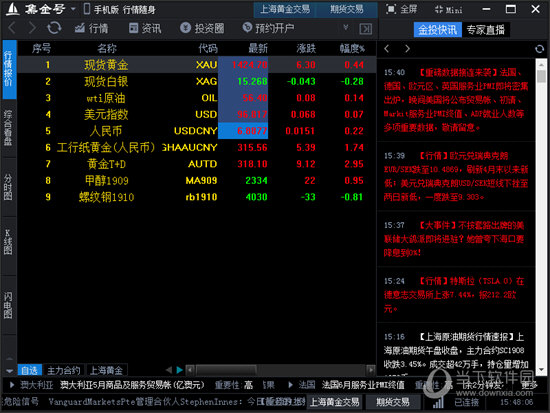Select the 工行纸黄金(人民币) row
550x413 pixels.
(x=196, y=147)
